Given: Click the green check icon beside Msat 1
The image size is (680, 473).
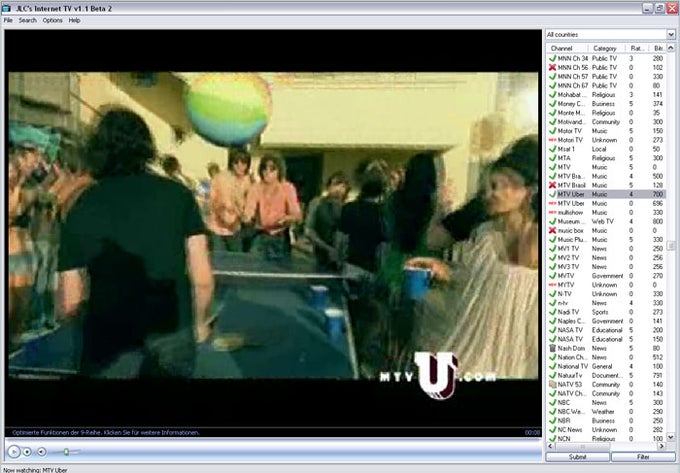Looking at the screenshot, I should [x=552, y=149].
